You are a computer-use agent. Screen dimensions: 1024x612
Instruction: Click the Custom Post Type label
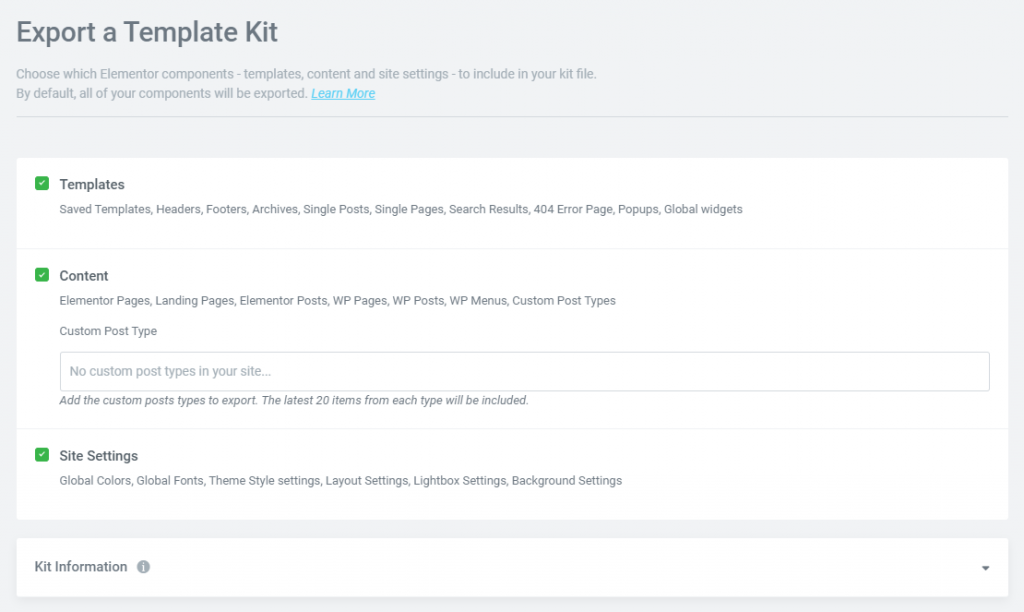point(108,331)
